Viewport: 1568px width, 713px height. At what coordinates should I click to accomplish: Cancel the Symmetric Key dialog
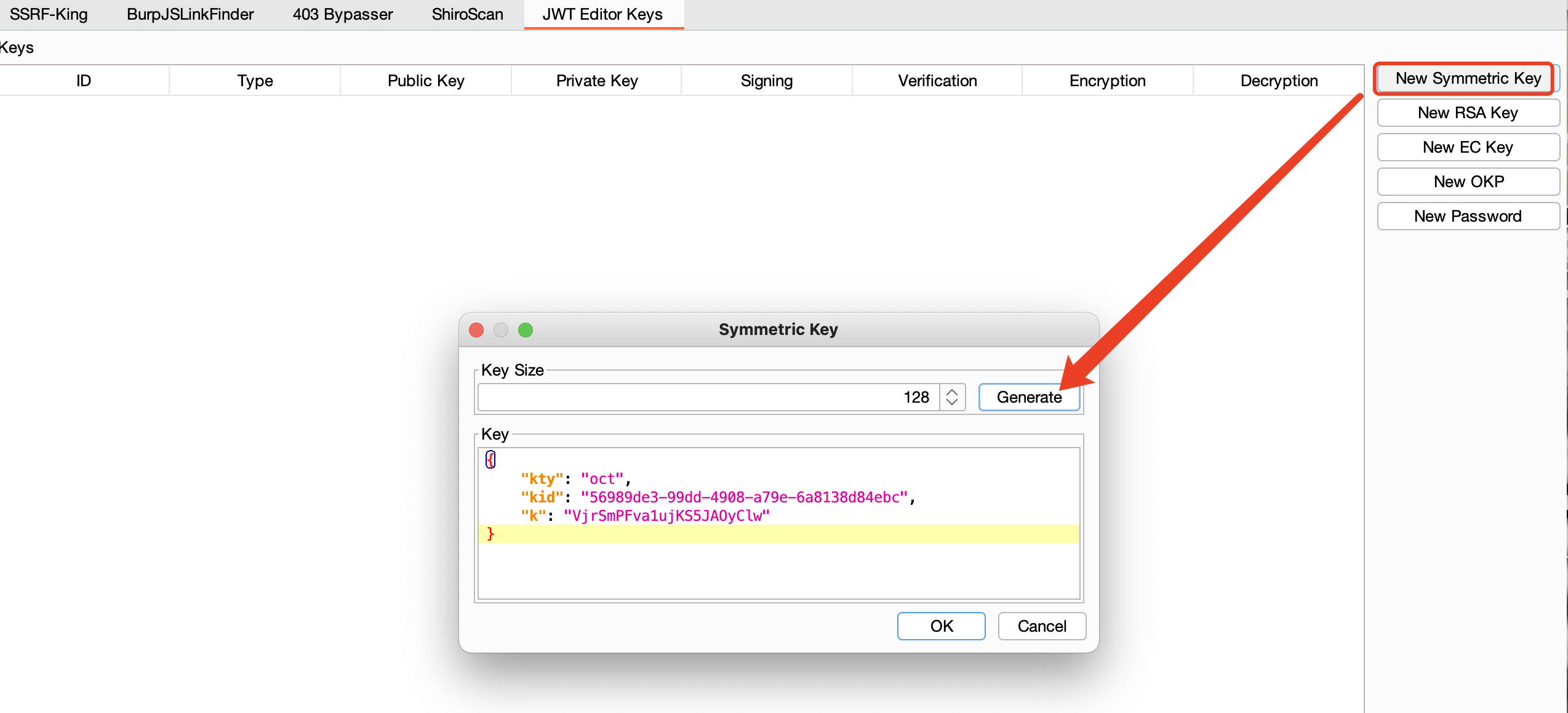pos(1041,626)
